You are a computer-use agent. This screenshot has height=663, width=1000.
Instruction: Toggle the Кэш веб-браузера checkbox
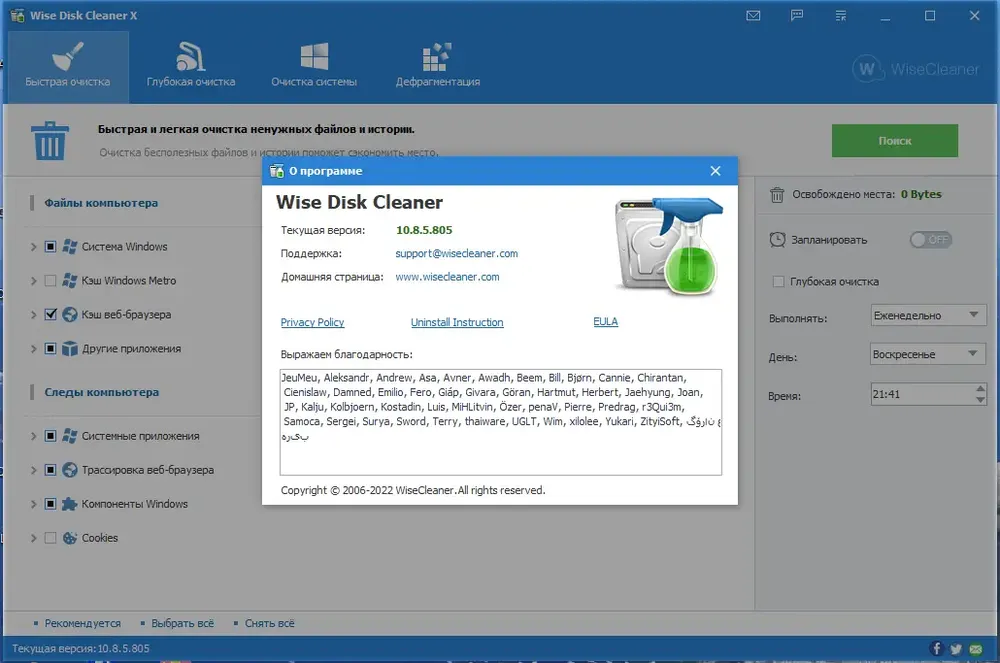point(50,314)
